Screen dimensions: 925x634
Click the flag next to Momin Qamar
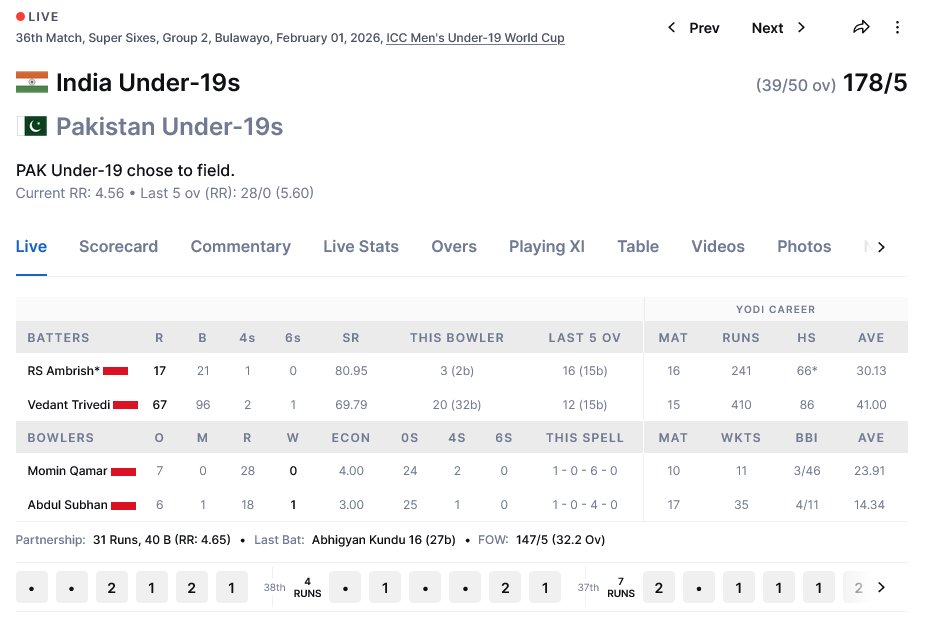(123, 471)
